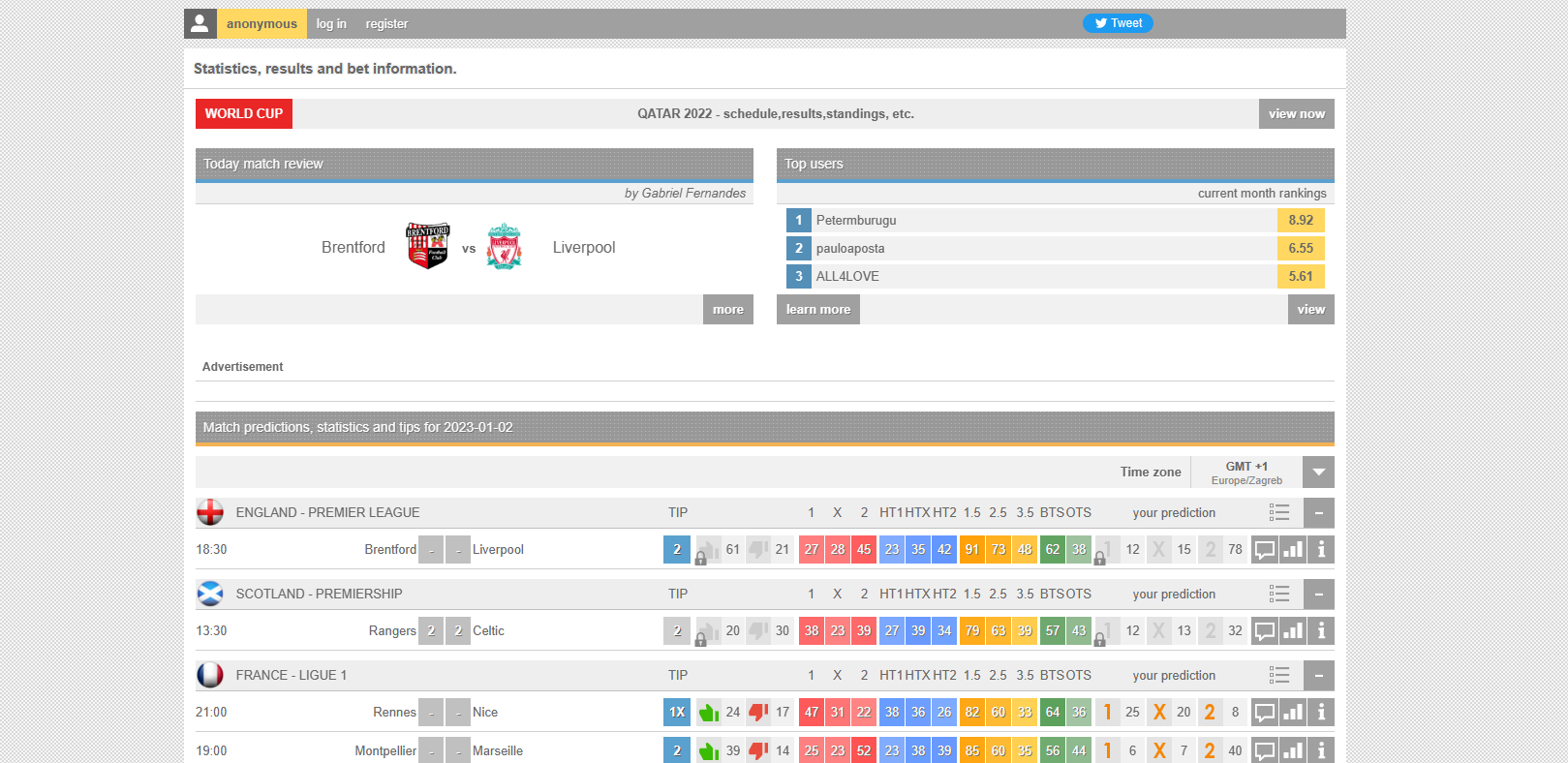Collapse the Scotland Premiership section
The height and width of the screenshot is (763, 1568).
[x=1319, y=594]
